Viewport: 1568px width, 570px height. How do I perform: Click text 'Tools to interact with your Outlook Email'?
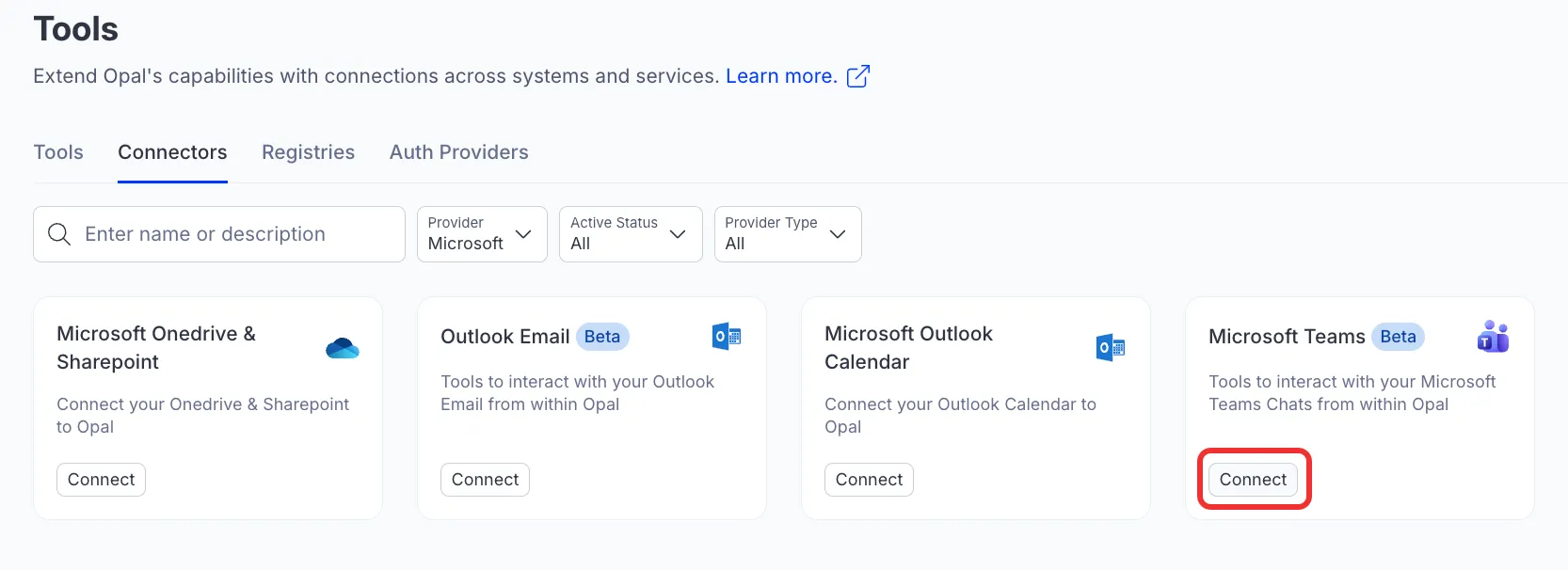(x=577, y=393)
